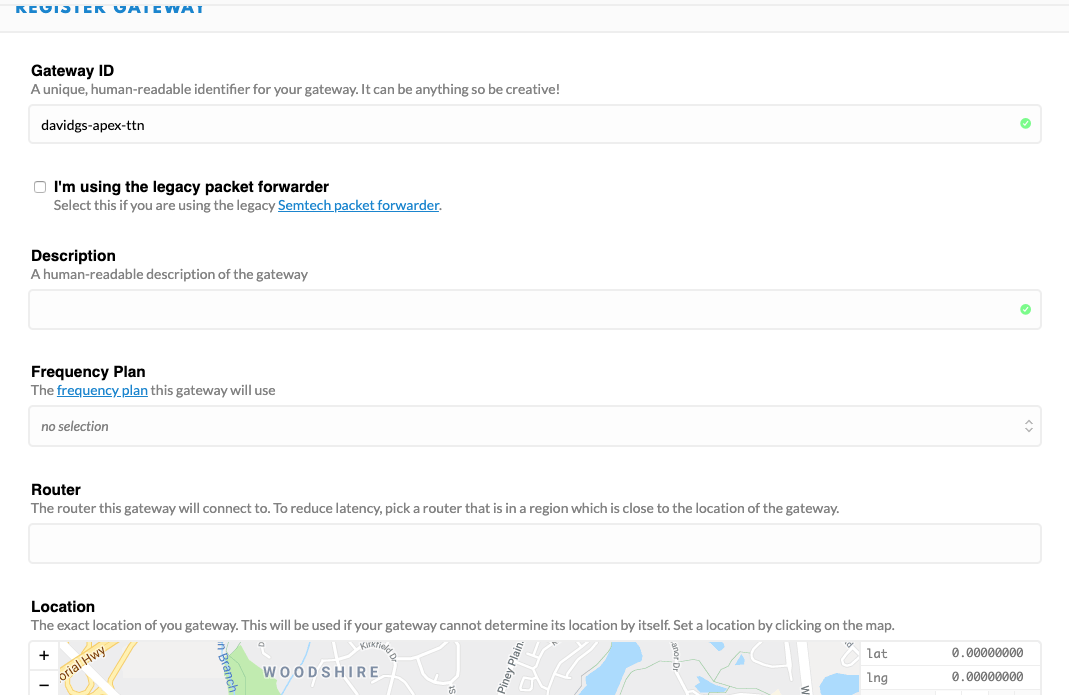Open the Router selection field
Viewport: 1069px width, 695px height.
pos(535,544)
